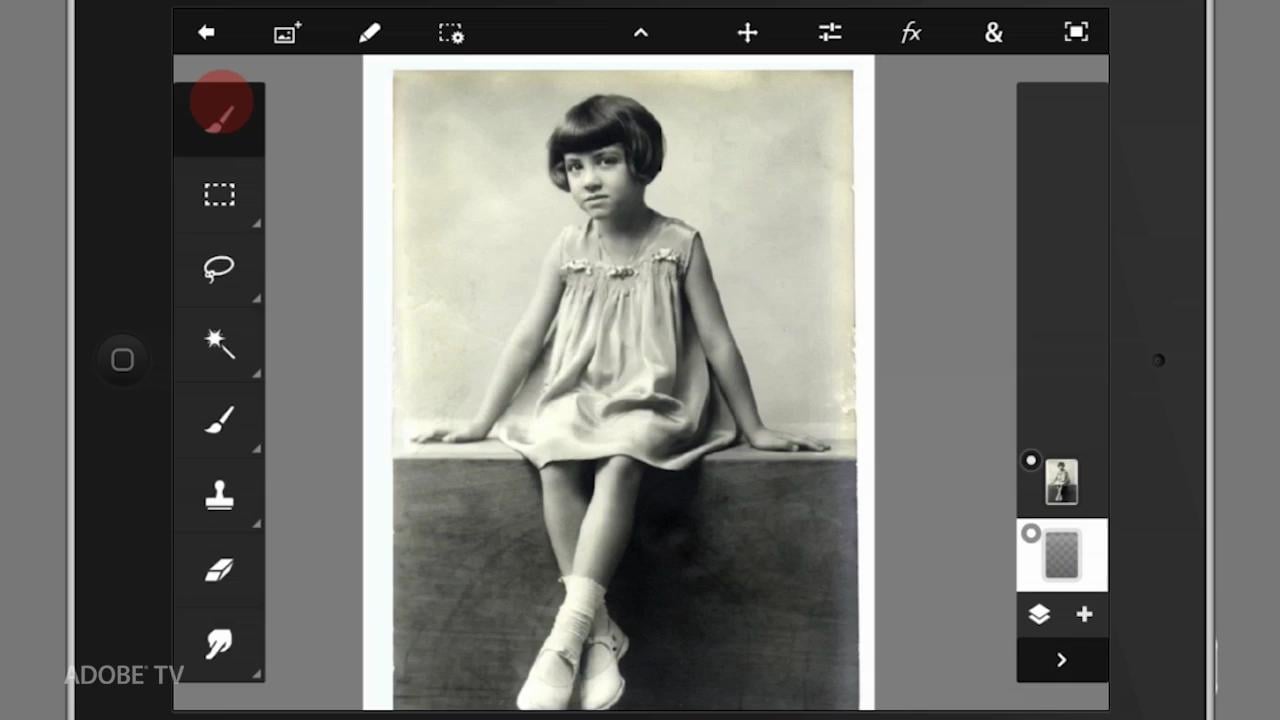The width and height of the screenshot is (1280, 720).
Task: Add a new layer with the plus button
Action: pyautogui.click(x=1084, y=615)
